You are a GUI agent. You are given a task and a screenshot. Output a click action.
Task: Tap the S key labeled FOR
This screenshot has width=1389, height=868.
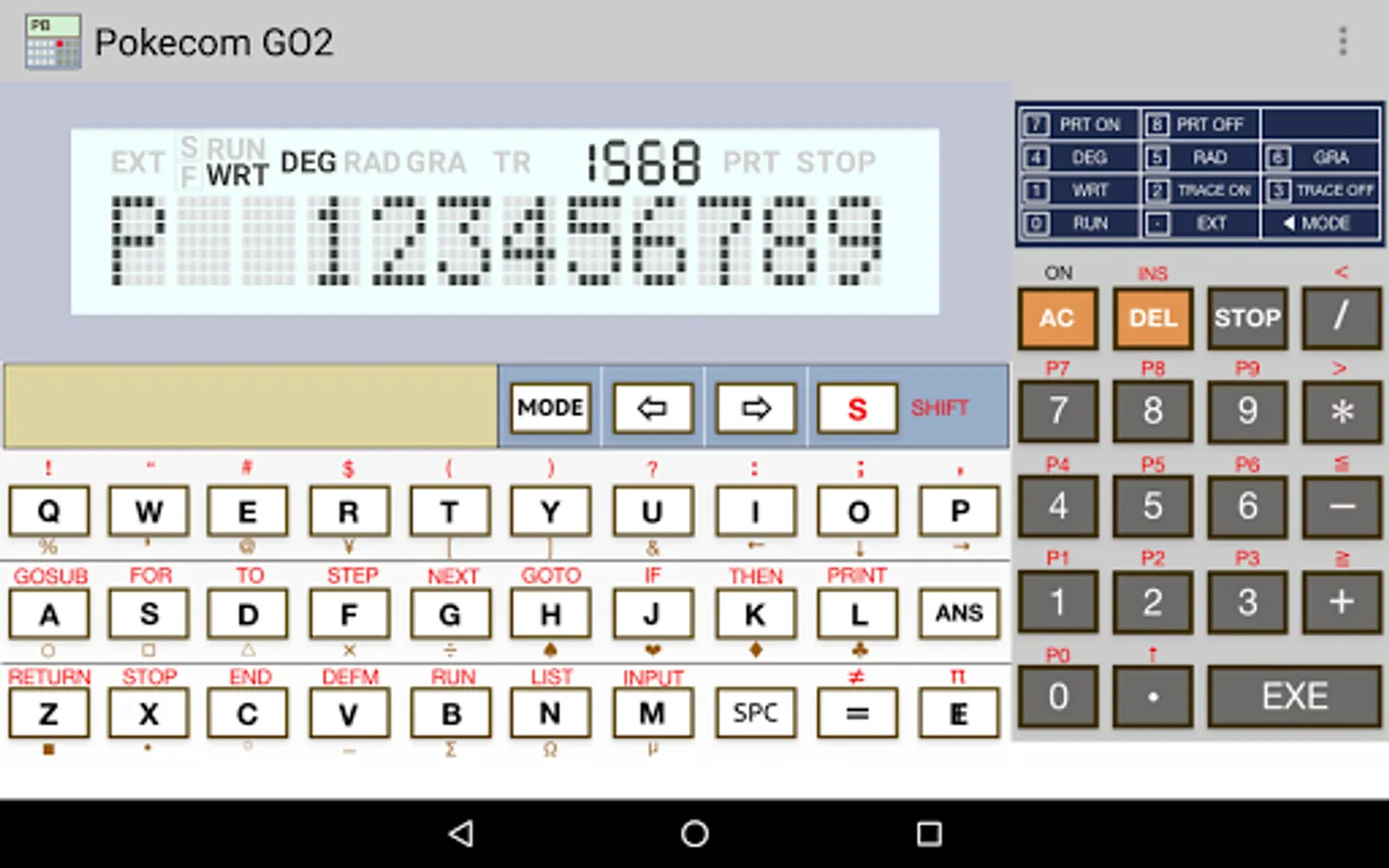(x=149, y=613)
